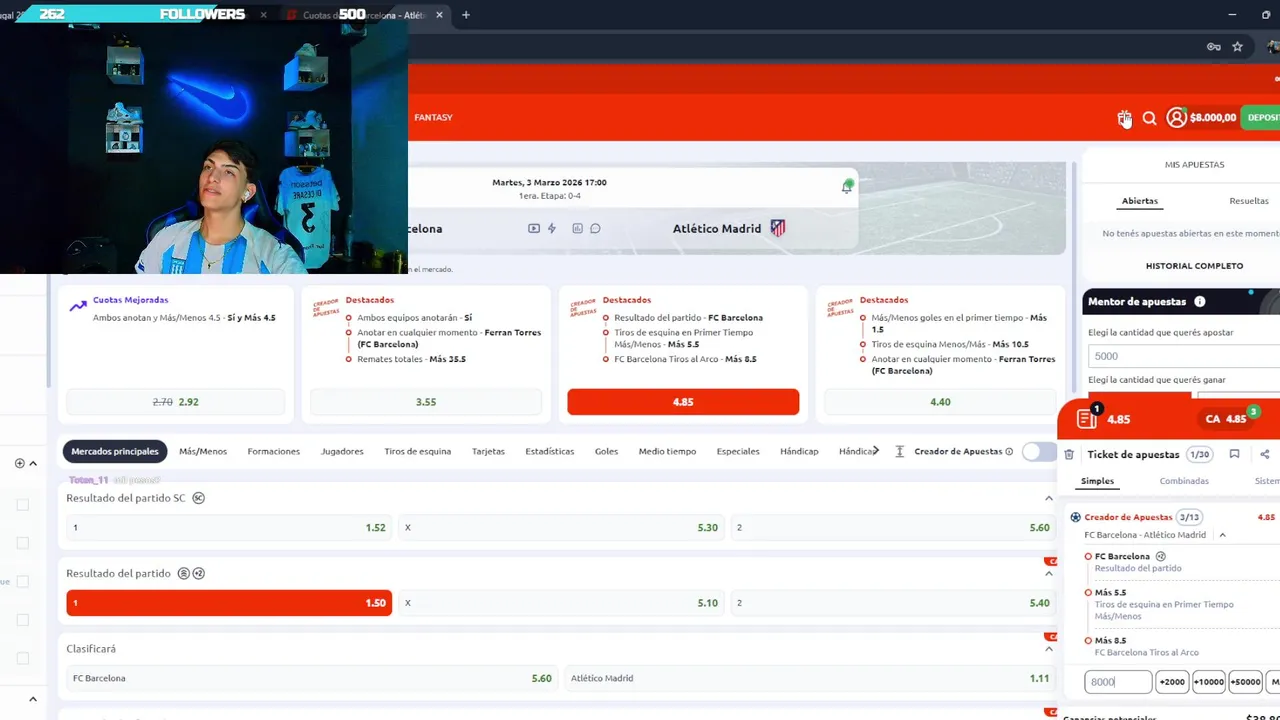Click the Atlético Madrid club crest
Screen dimensions: 1280x720
click(x=777, y=228)
